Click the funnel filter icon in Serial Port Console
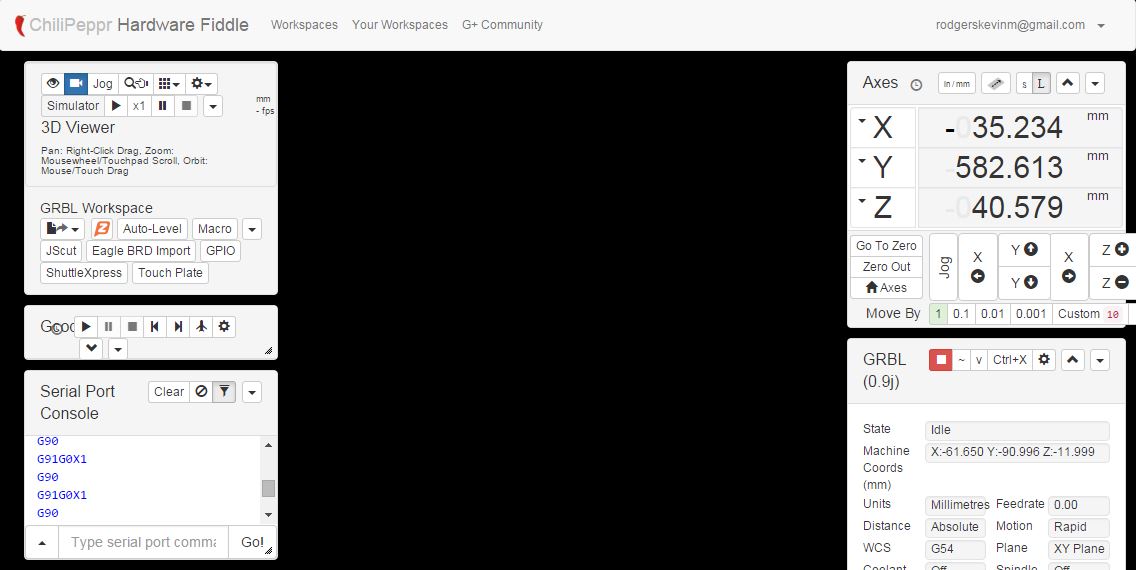The height and width of the screenshot is (570, 1136). point(224,392)
